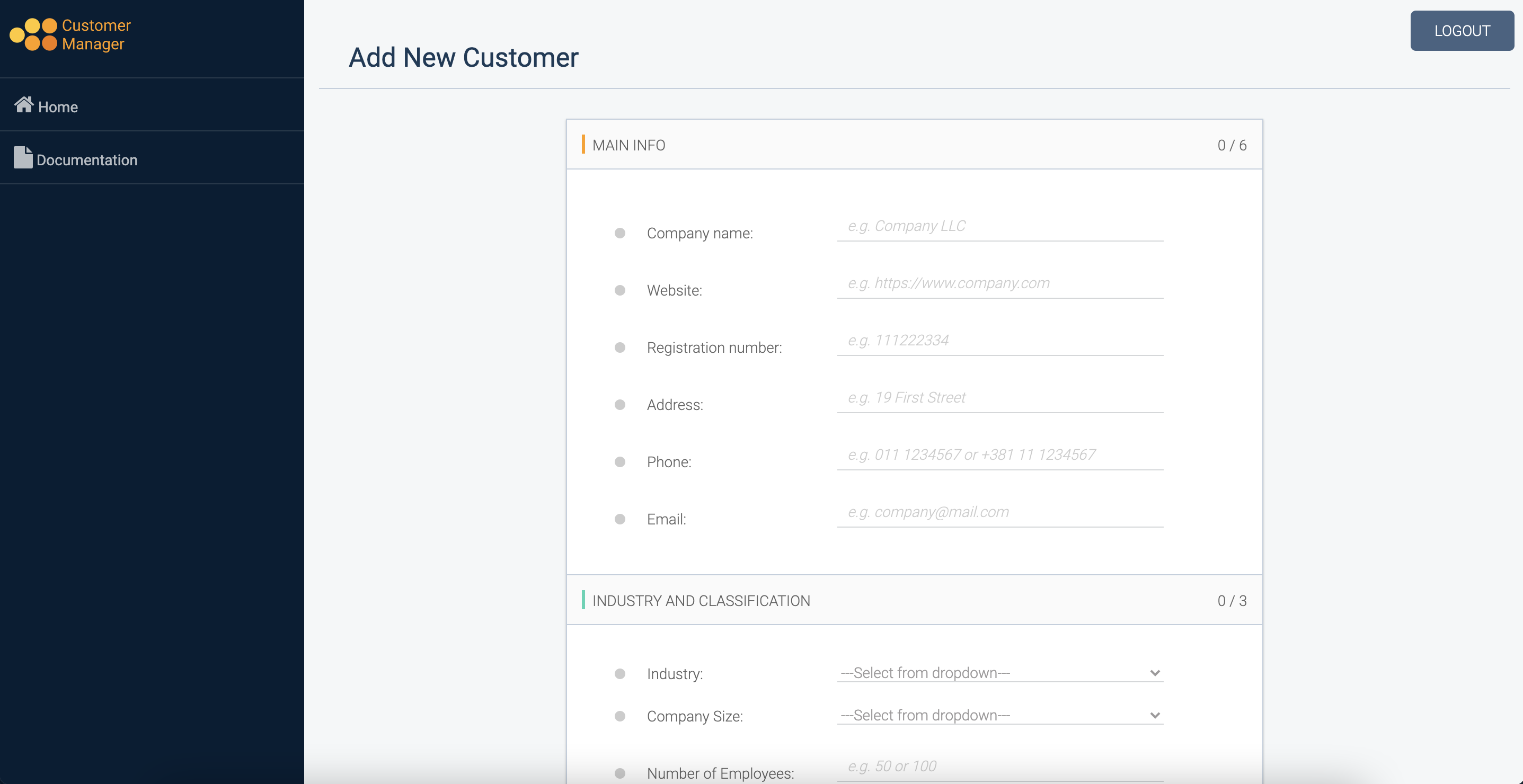Click the status dot beside Company name

coord(619,234)
